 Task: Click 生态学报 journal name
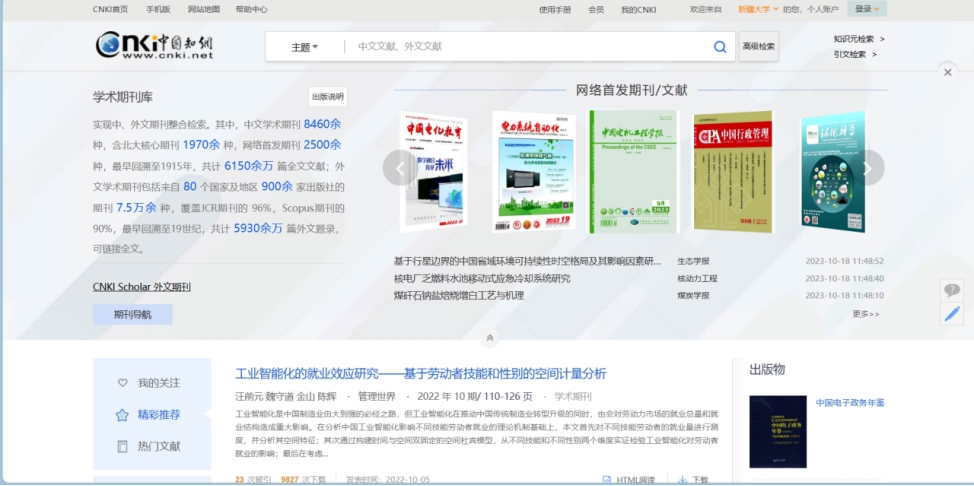coord(693,261)
